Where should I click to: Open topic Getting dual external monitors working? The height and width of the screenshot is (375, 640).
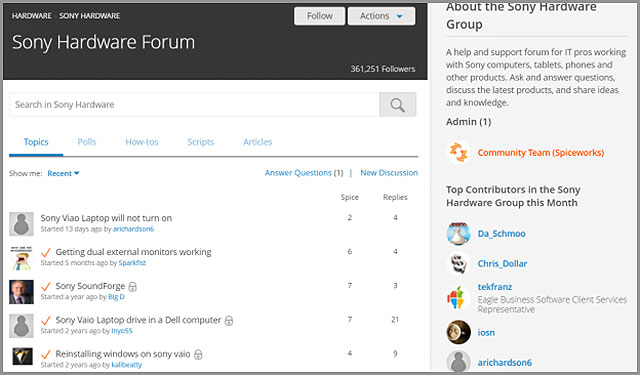pos(133,252)
